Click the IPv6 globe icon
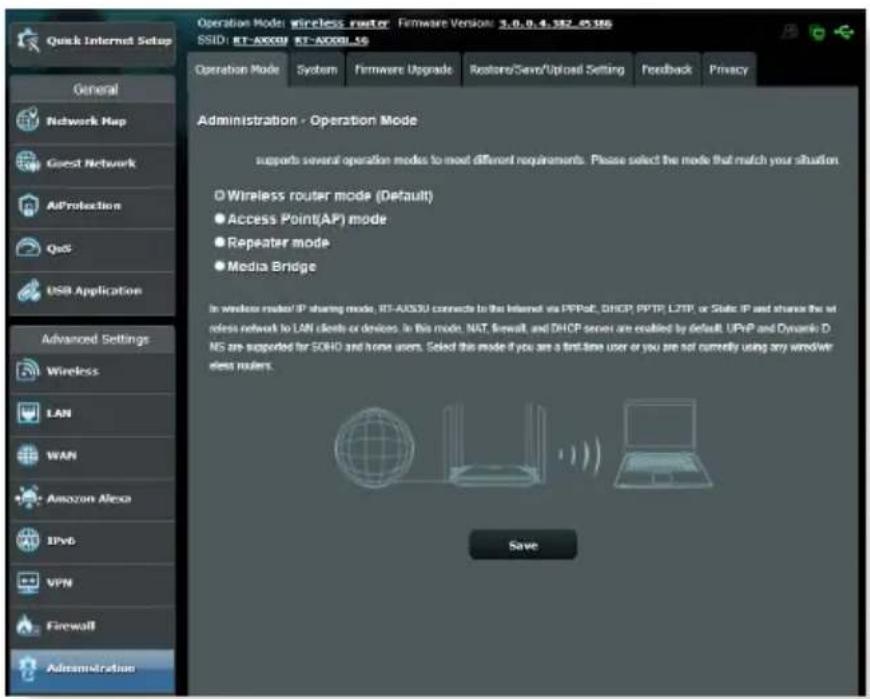 pos(28,540)
